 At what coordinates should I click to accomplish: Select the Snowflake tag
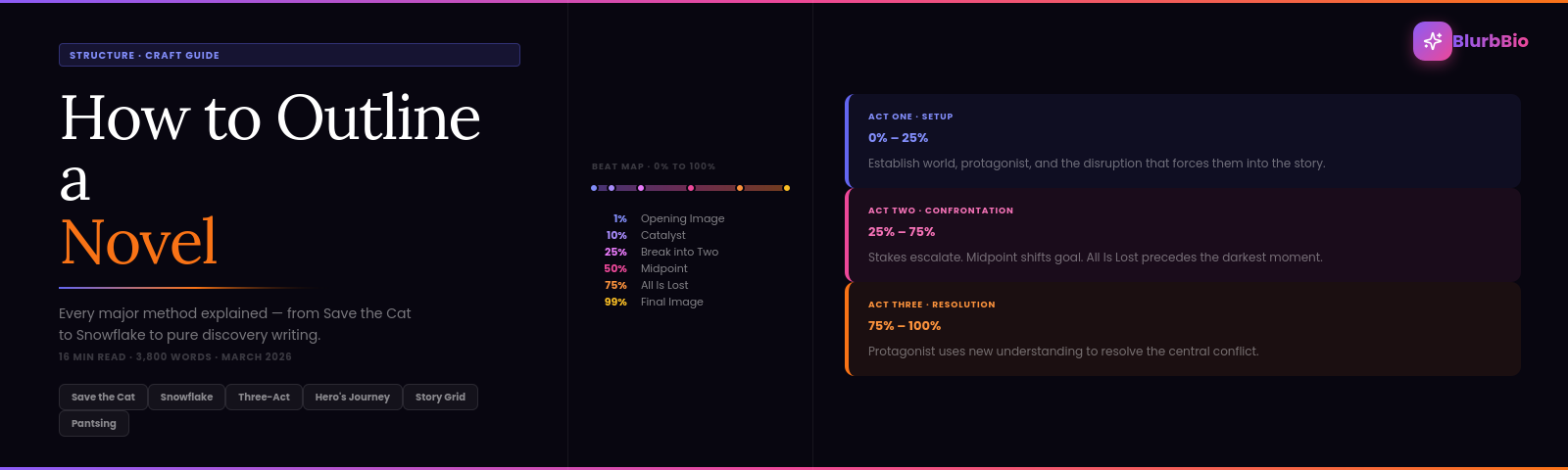click(186, 397)
